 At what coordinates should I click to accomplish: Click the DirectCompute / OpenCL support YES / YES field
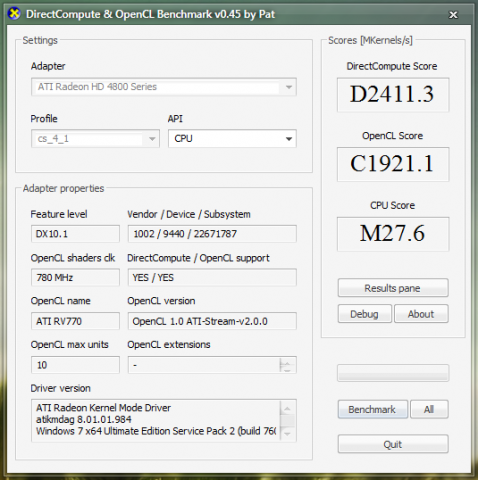tap(212, 277)
